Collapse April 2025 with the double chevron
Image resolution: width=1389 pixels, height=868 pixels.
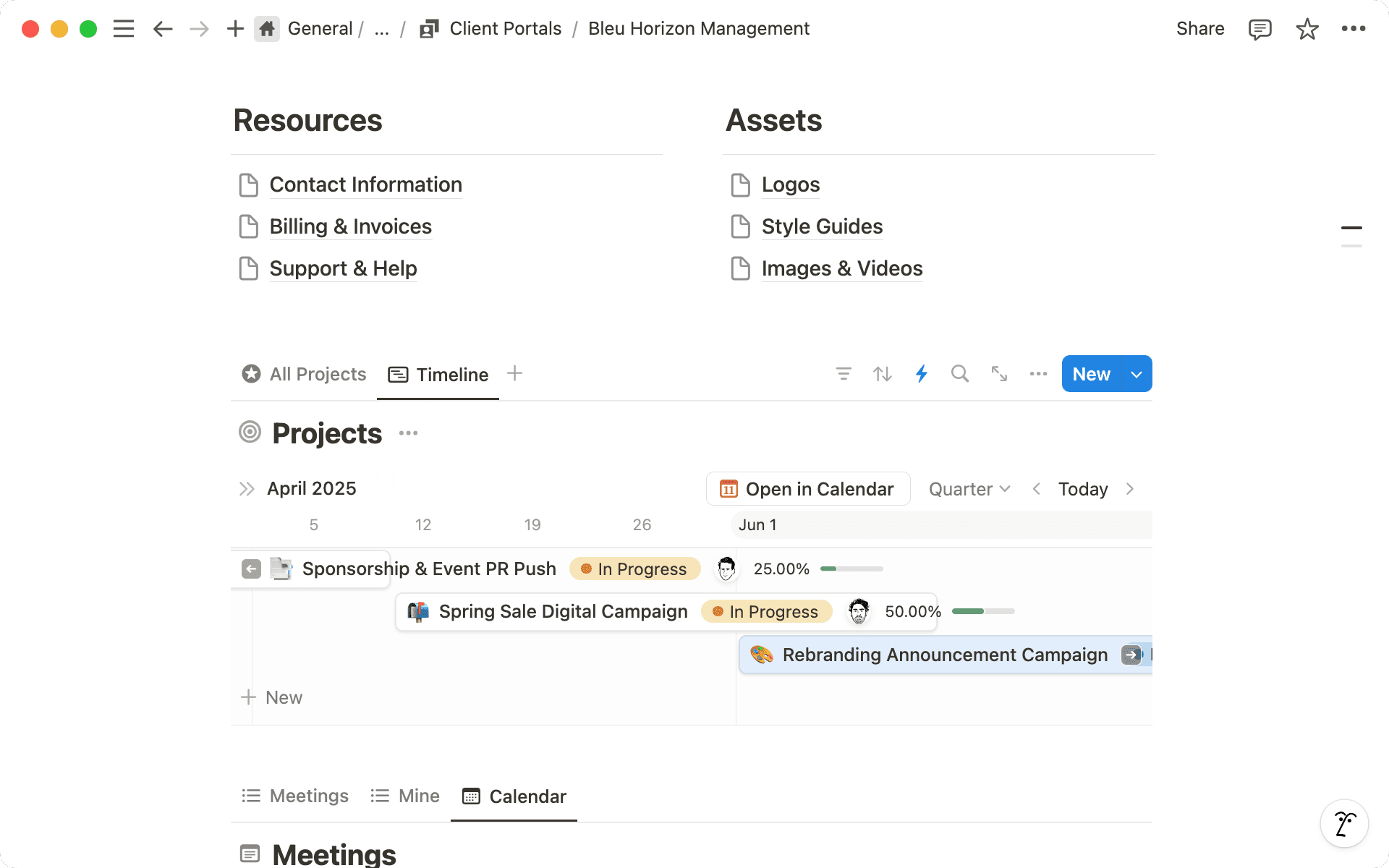pyautogui.click(x=247, y=488)
